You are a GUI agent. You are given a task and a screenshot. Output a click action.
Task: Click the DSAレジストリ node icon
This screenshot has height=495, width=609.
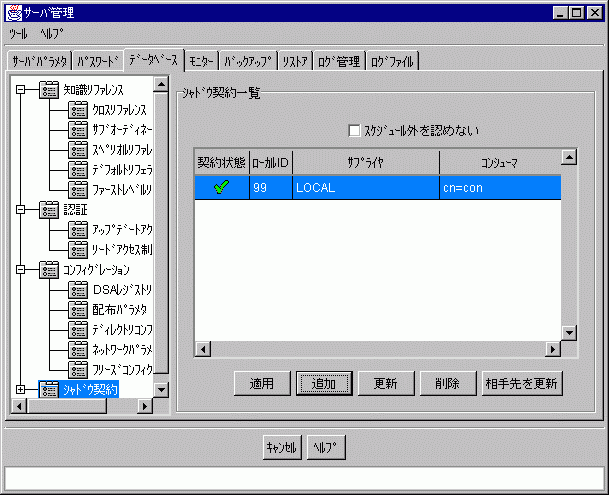78,290
